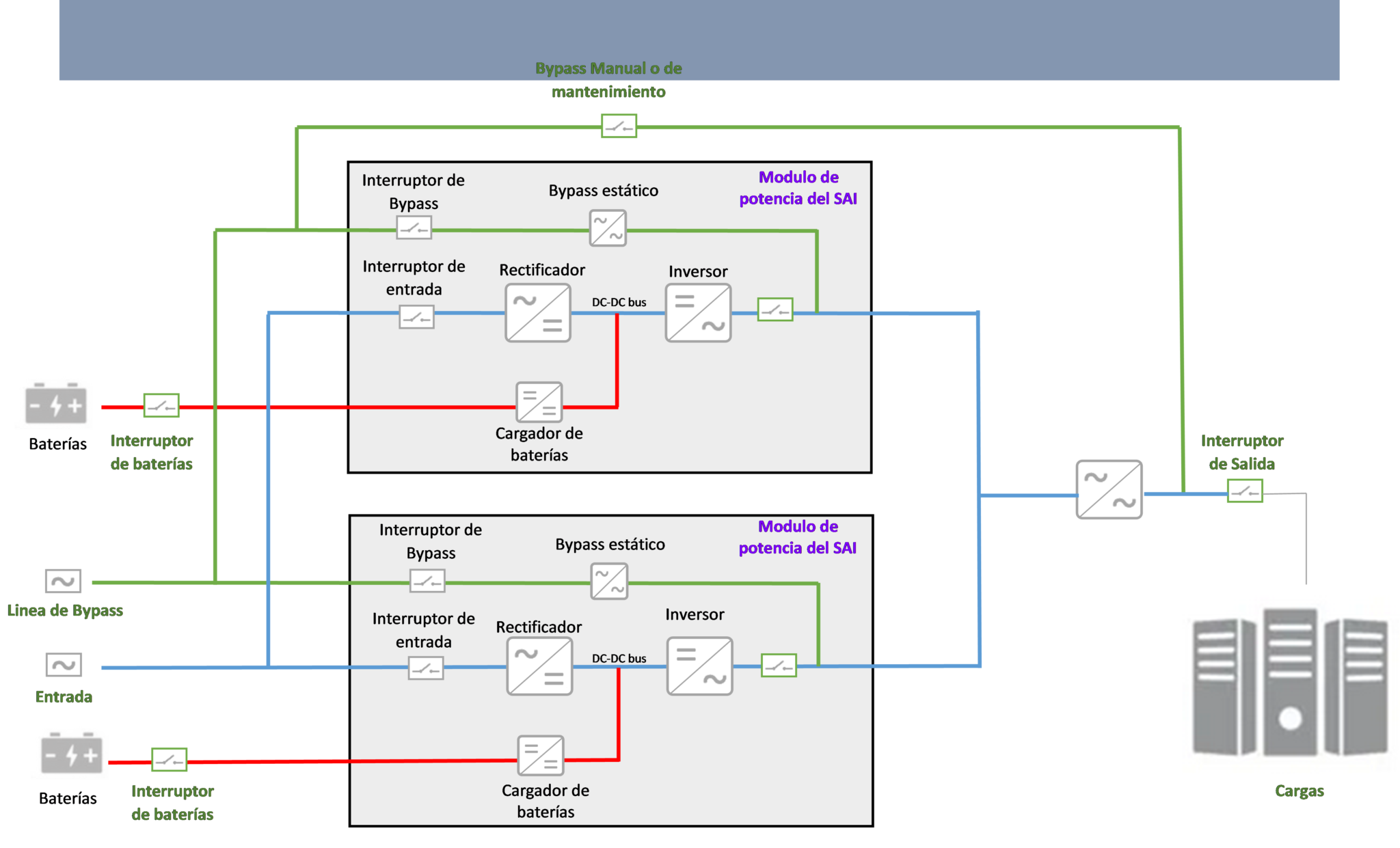
Task: Click the upper module Bypass estático symbol
Action: (x=608, y=228)
